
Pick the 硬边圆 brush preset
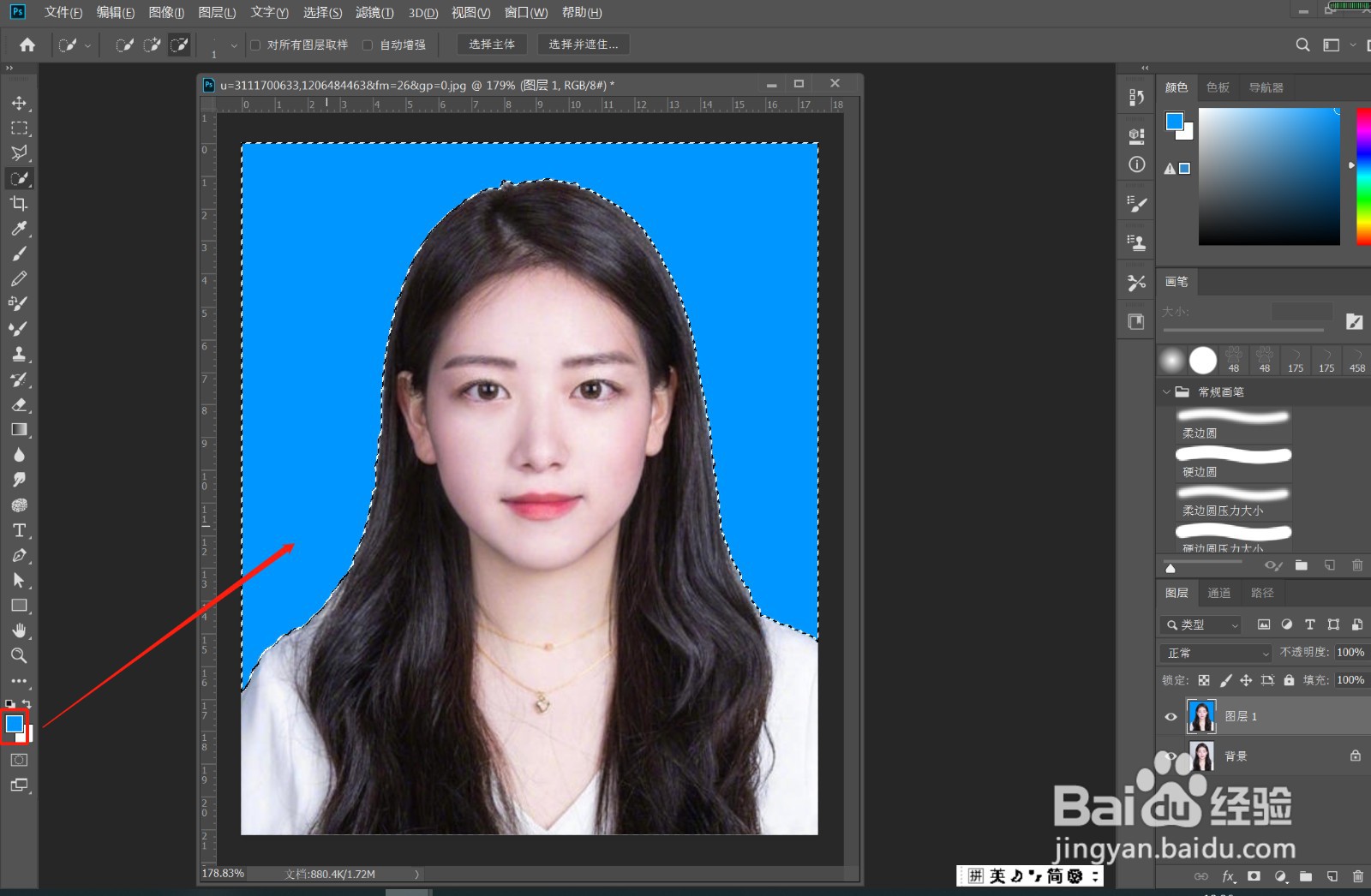click(x=1234, y=463)
